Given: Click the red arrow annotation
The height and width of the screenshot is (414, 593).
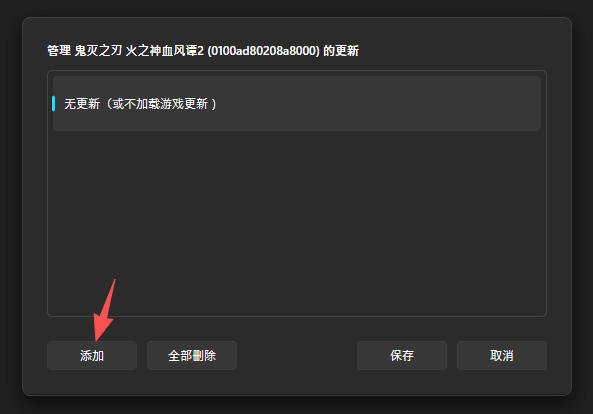Looking at the screenshot, I should tap(105, 309).
